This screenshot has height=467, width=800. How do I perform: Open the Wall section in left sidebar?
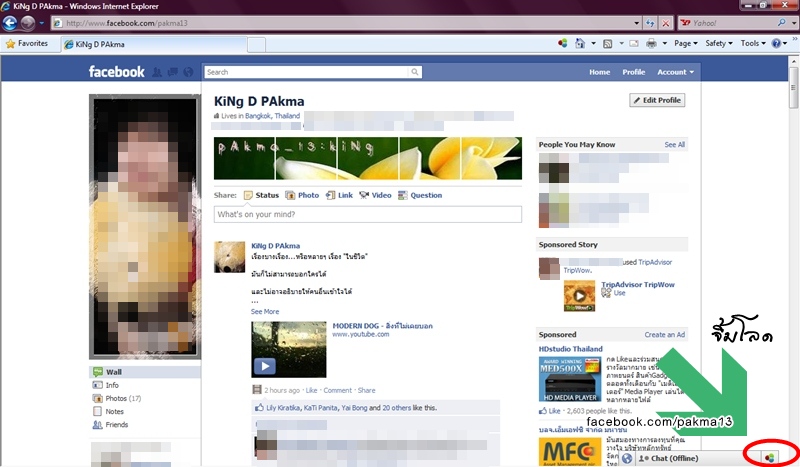145,372
